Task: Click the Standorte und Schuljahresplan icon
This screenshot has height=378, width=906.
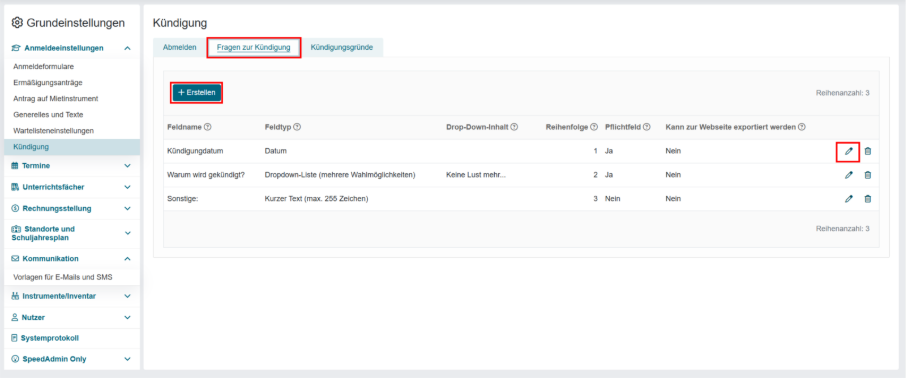Action: click(x=16, y=229)
